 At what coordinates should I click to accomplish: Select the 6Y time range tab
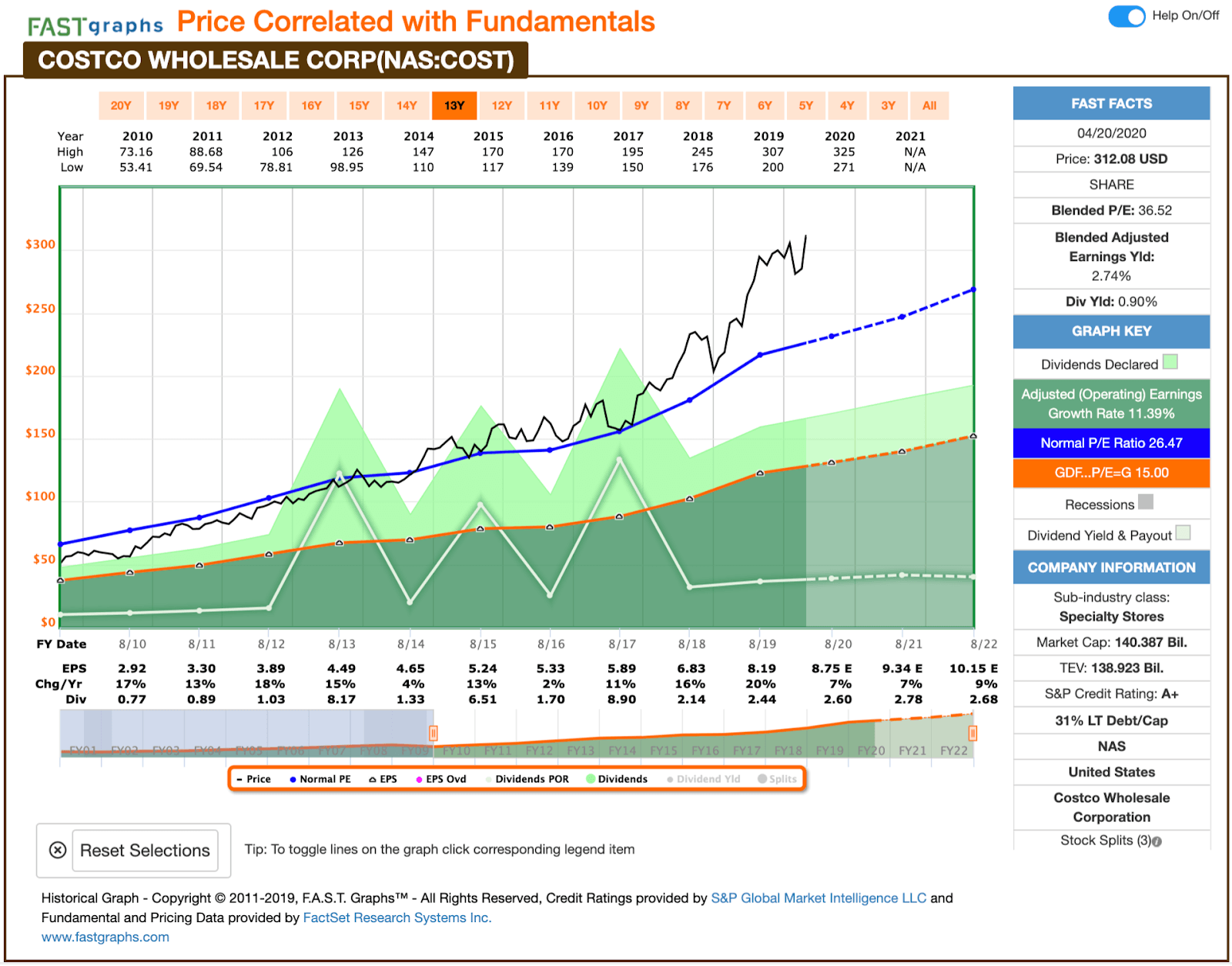point(765,105)
